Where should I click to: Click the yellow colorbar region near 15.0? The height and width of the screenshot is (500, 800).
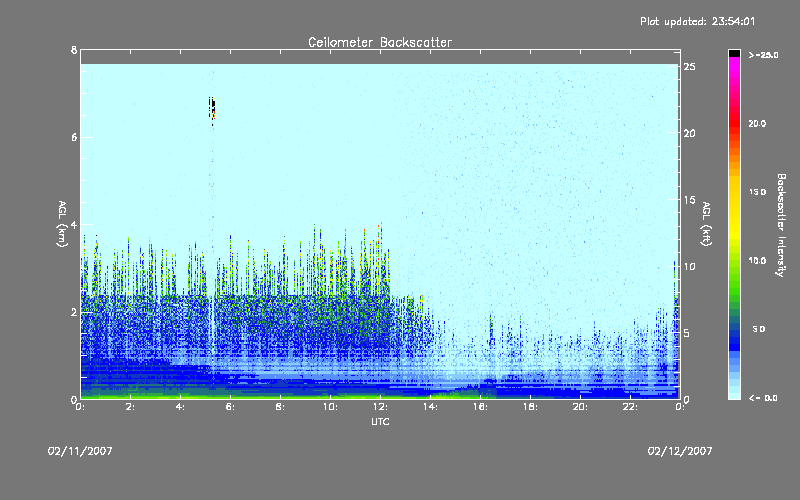point(734,192)
